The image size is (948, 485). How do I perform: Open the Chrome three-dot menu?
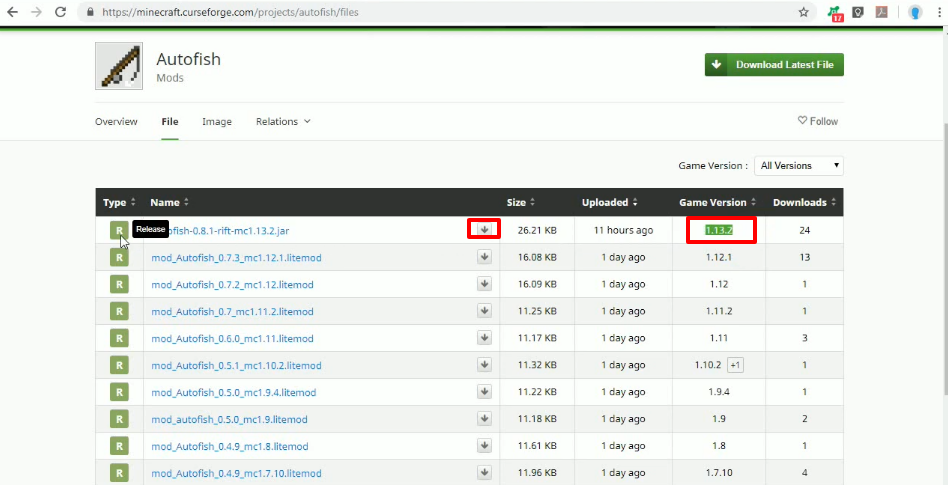coord(938,12)
